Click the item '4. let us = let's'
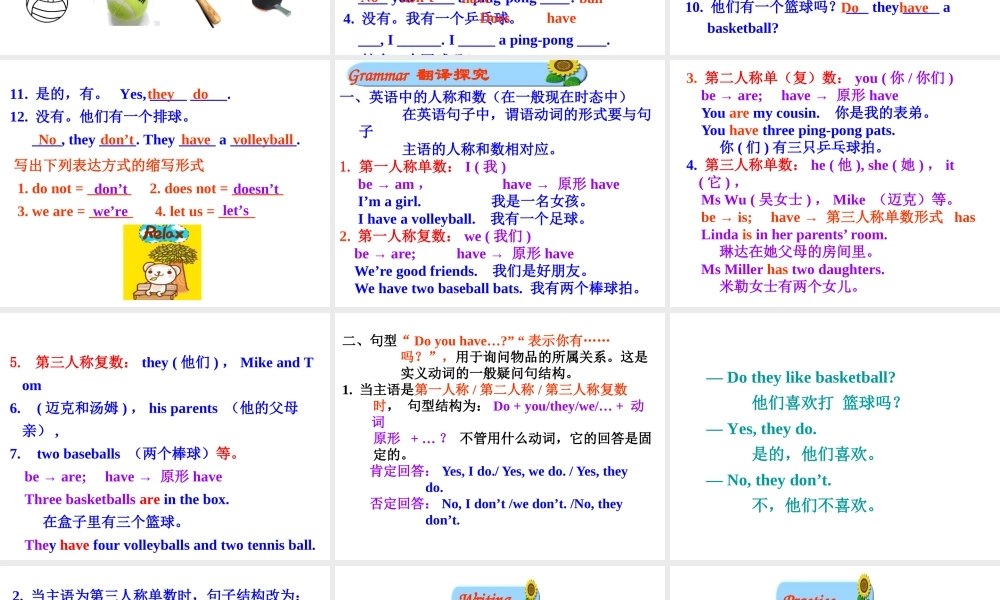The width and height of the screenshot is (1000, 600). [205, 211]
